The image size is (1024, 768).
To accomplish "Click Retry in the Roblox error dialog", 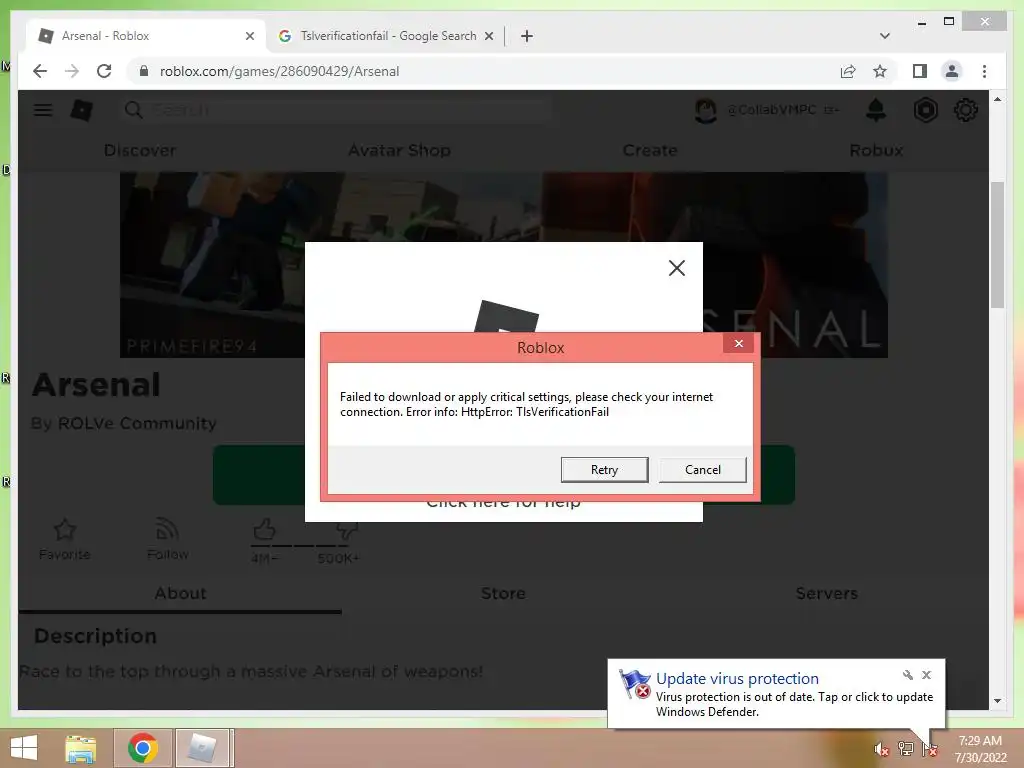I will (604, 470).
